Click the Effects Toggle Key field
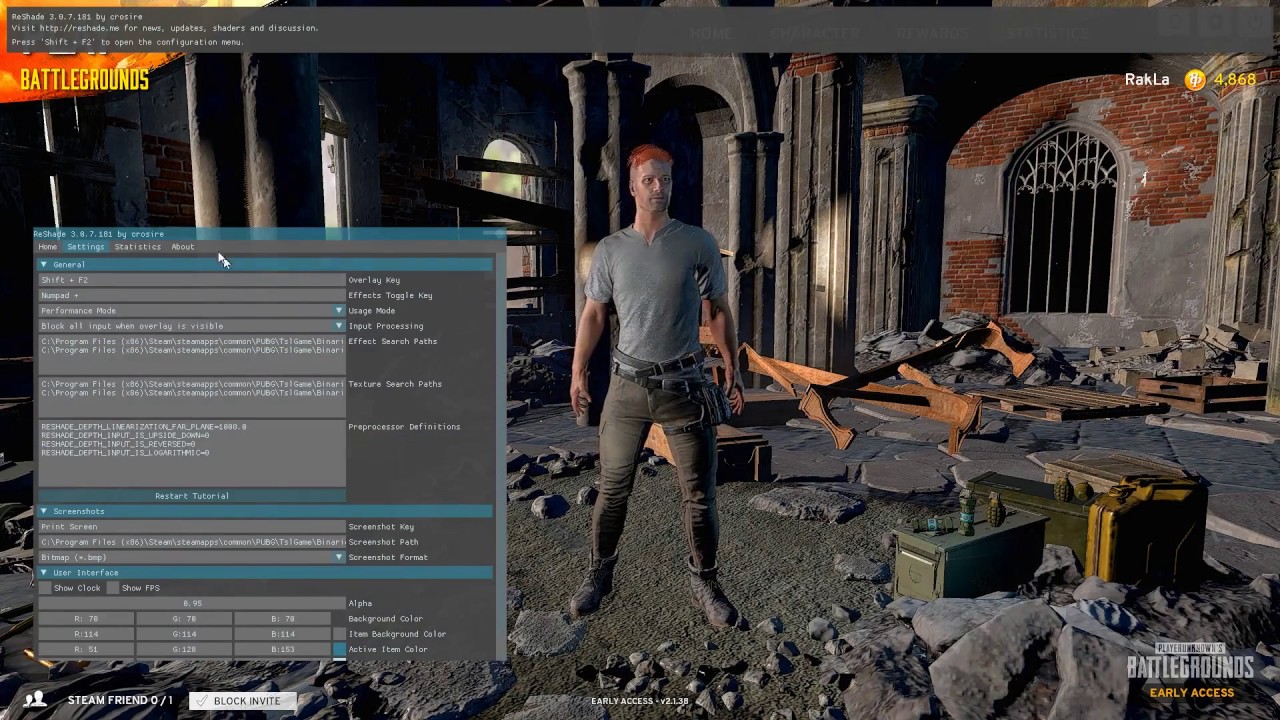The width and height of the screenshot is (1280, 720). 192,295
